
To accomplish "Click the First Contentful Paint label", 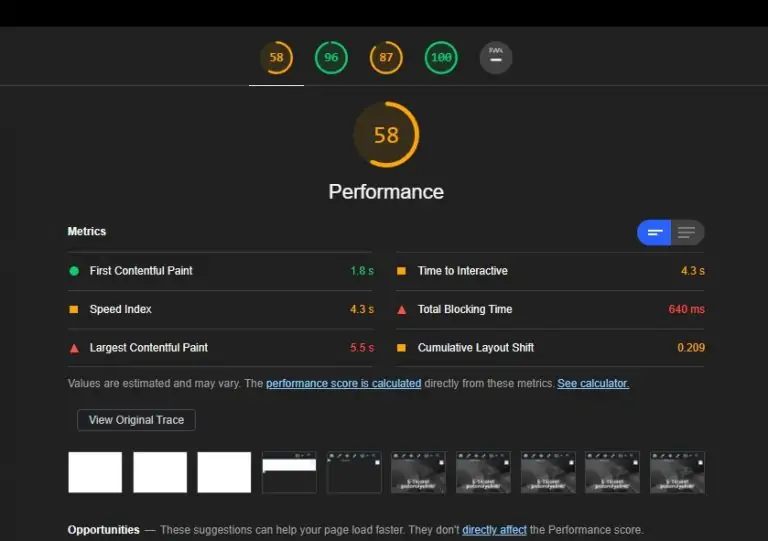I will (x=141, y=271).
